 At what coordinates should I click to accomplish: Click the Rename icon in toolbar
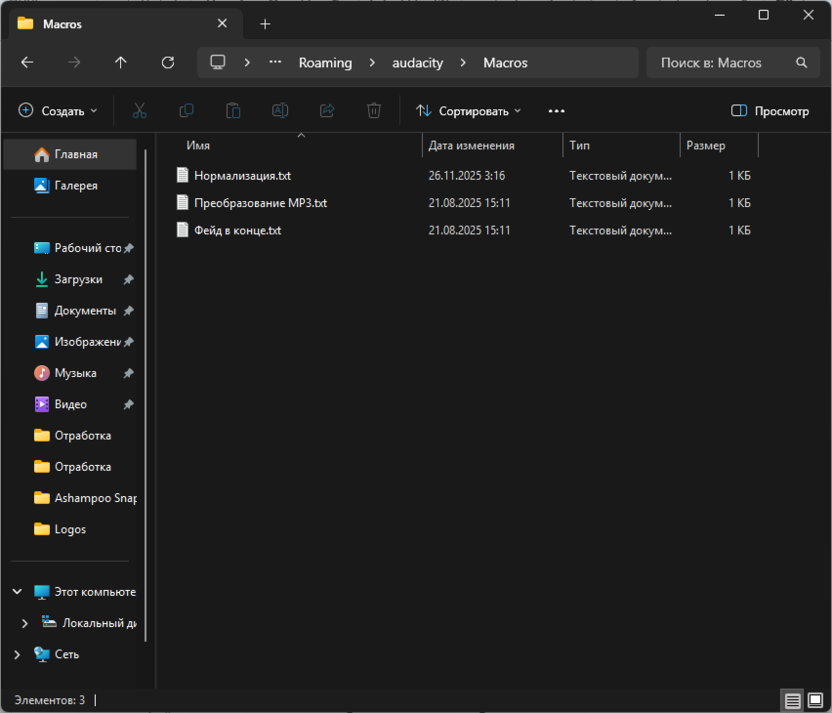(280, 111)
